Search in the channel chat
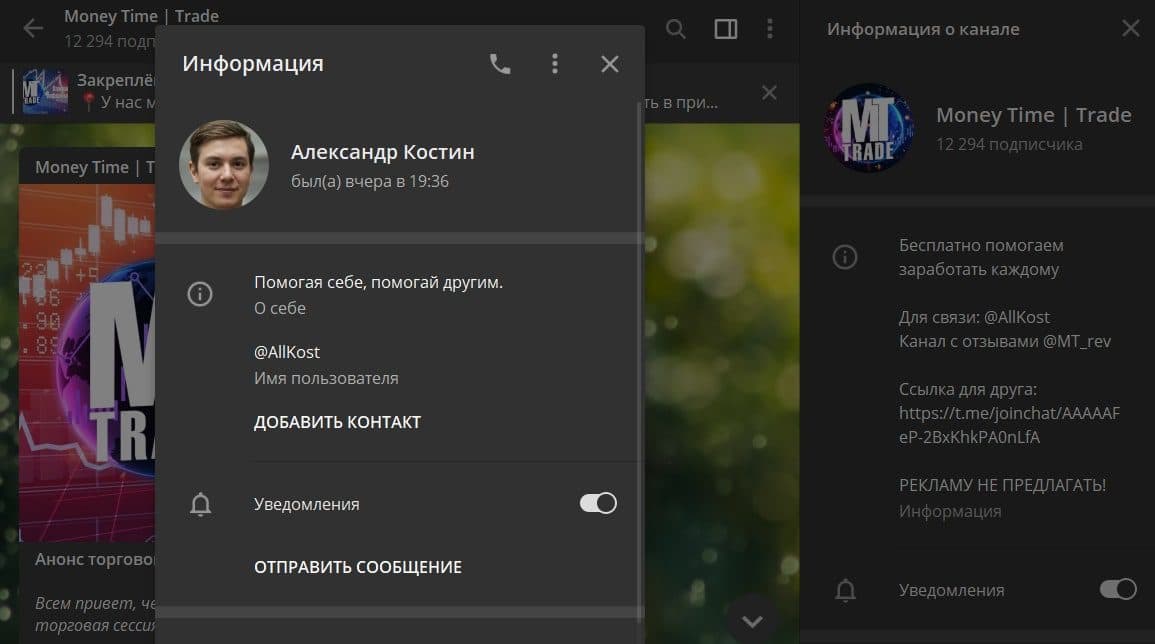The height and width of the screenshot is (644, 1155). [x=675, y=29]
